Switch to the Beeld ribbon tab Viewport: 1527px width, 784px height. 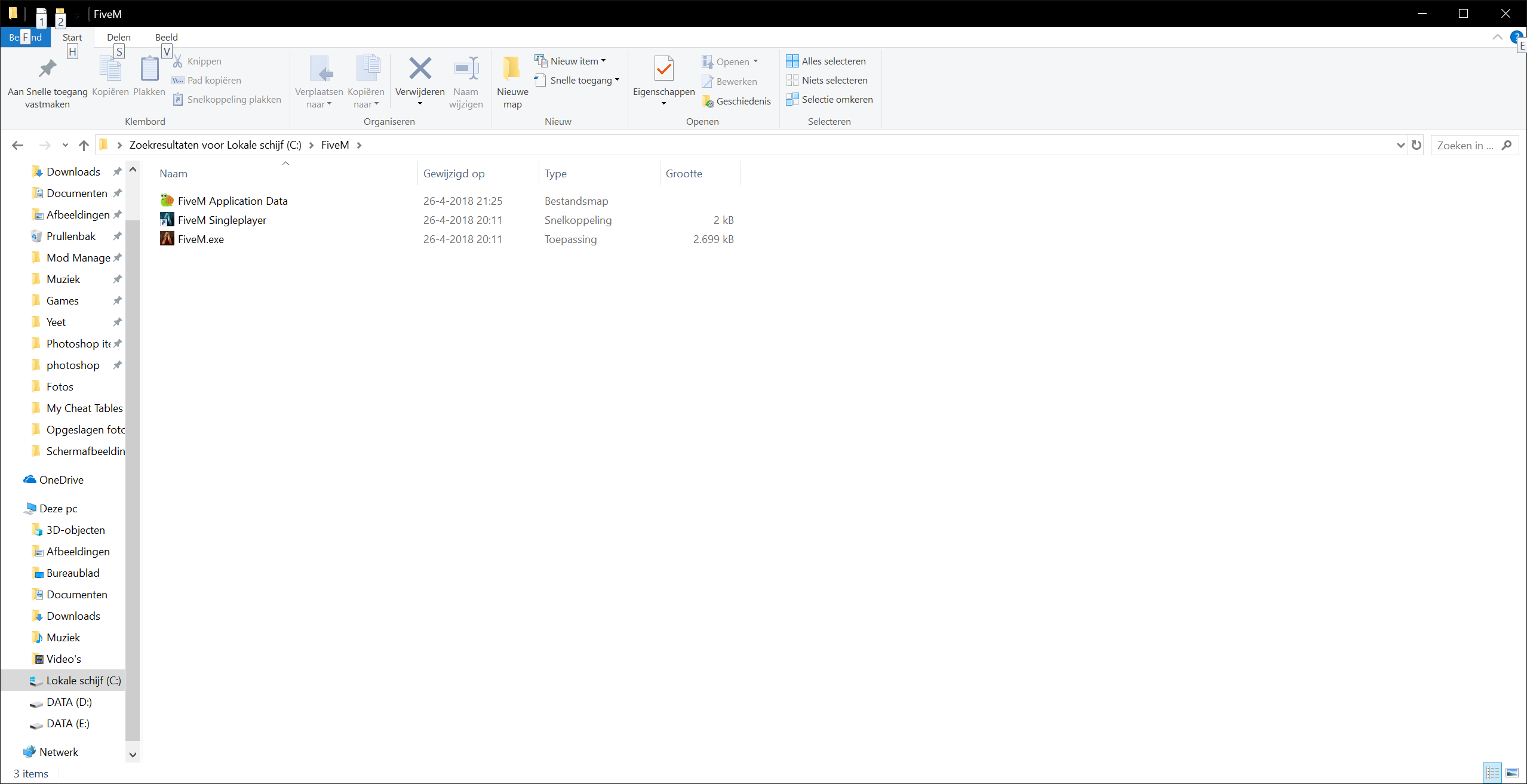point(166,37)
